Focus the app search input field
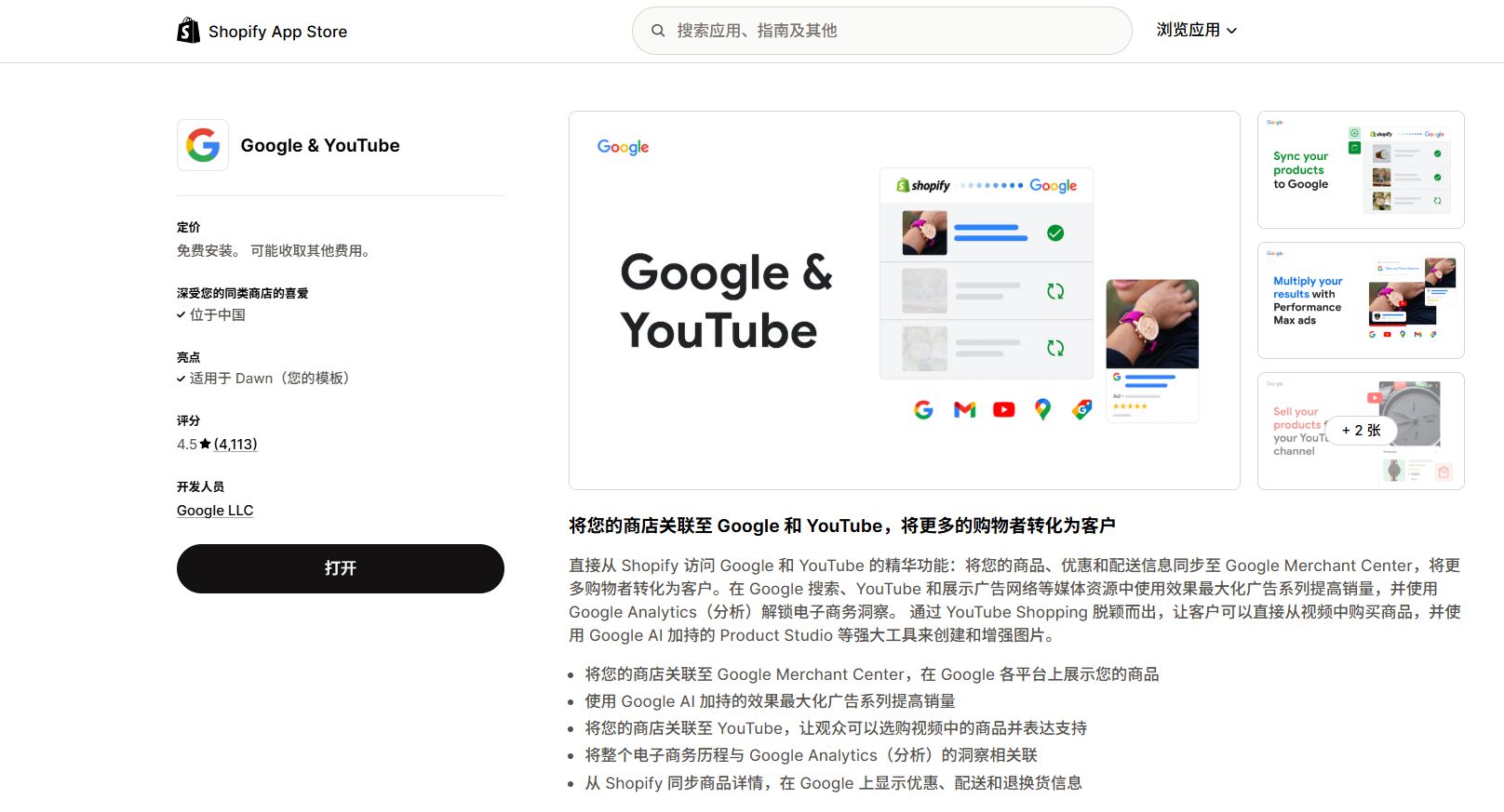The image size is (1504, 812). 881,31
